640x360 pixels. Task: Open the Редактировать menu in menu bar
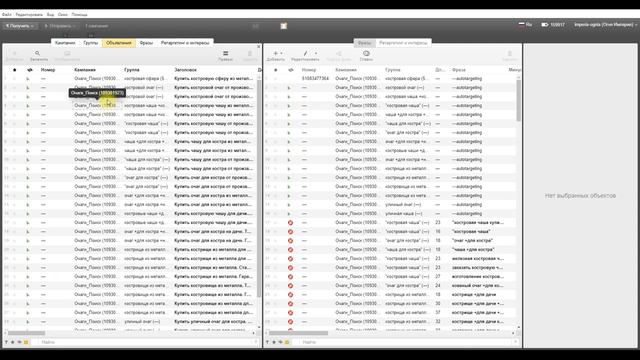(29, 14)
